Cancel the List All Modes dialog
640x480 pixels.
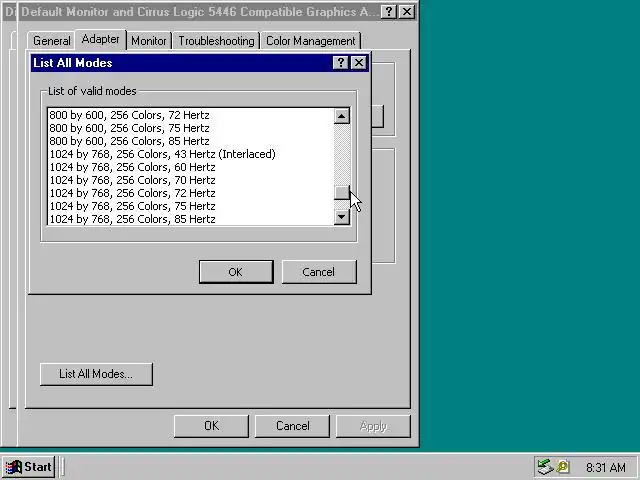(x=319, y=272)
